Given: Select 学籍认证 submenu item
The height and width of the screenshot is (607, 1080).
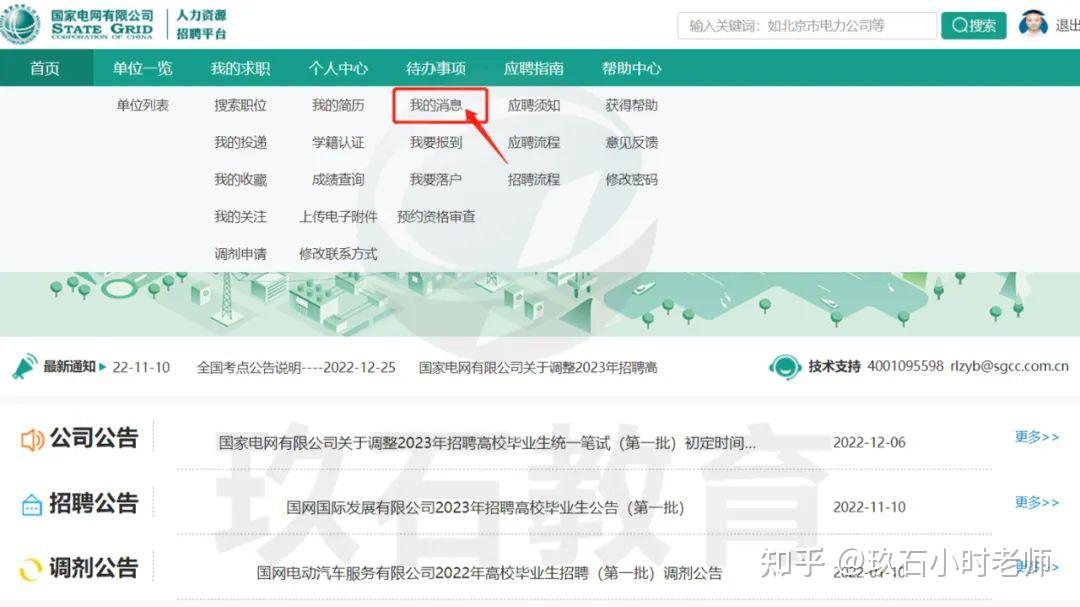Looking at the screenshot, I should pos(338,143).
